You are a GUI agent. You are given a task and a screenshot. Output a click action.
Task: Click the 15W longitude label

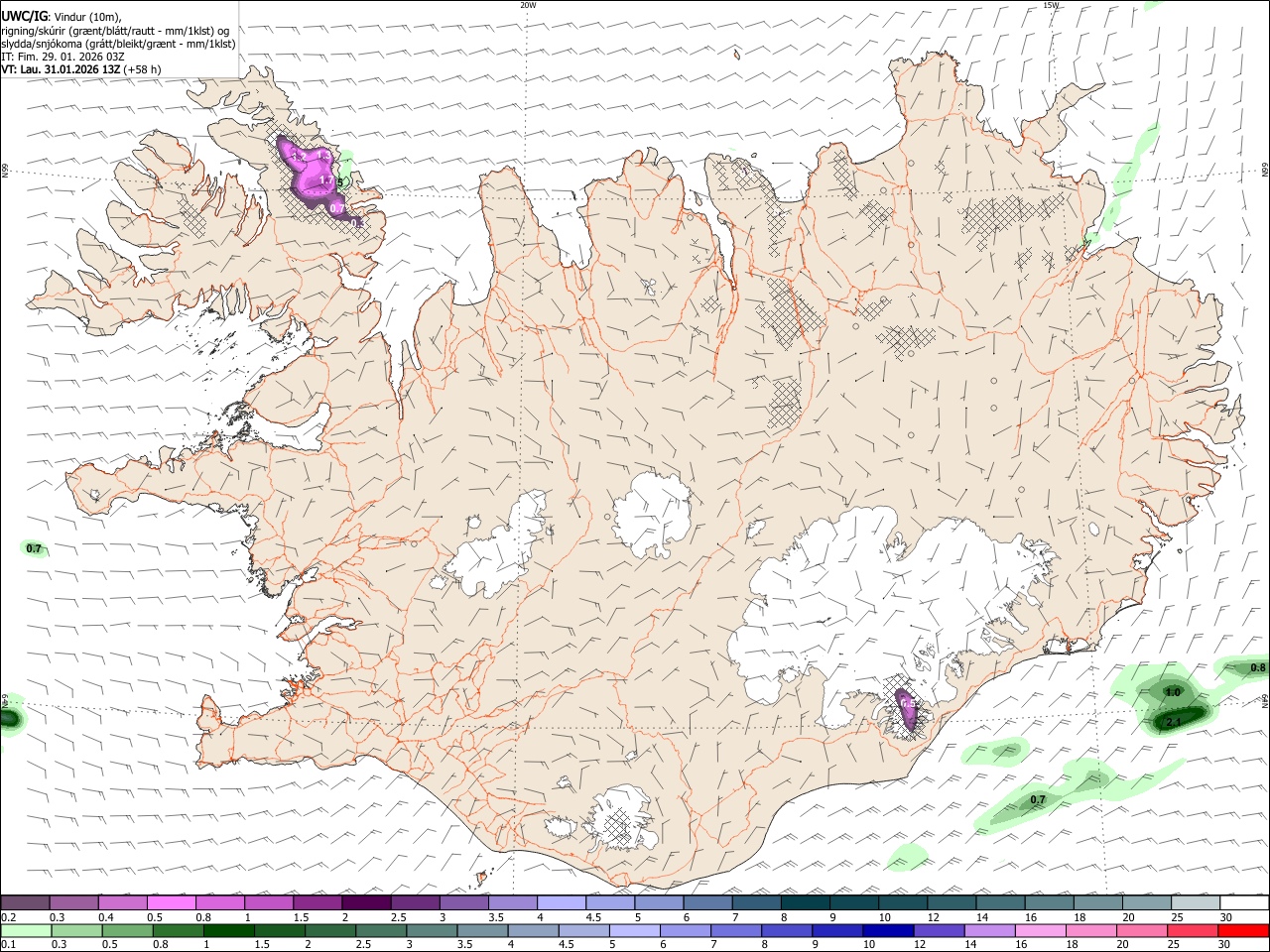click(1051, 5)
